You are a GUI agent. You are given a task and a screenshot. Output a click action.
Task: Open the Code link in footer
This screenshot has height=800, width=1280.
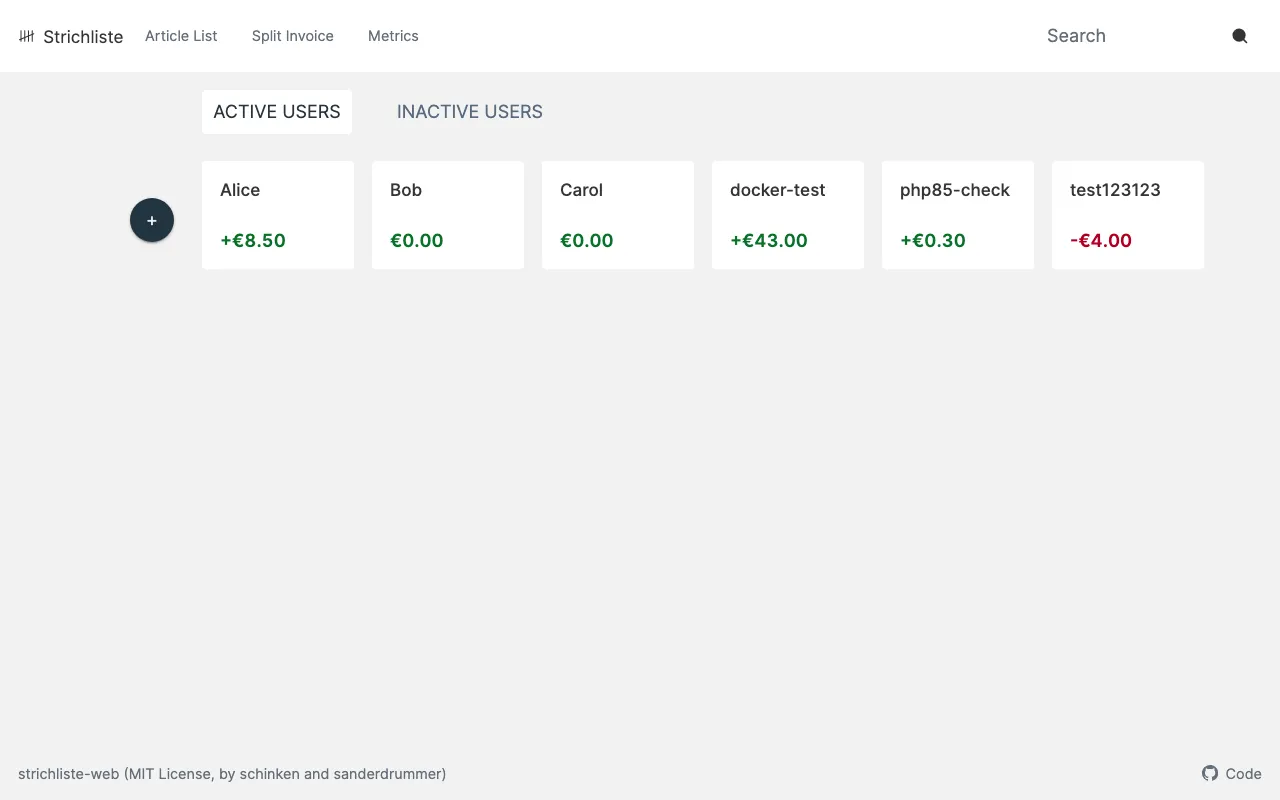coord(1243,774)
